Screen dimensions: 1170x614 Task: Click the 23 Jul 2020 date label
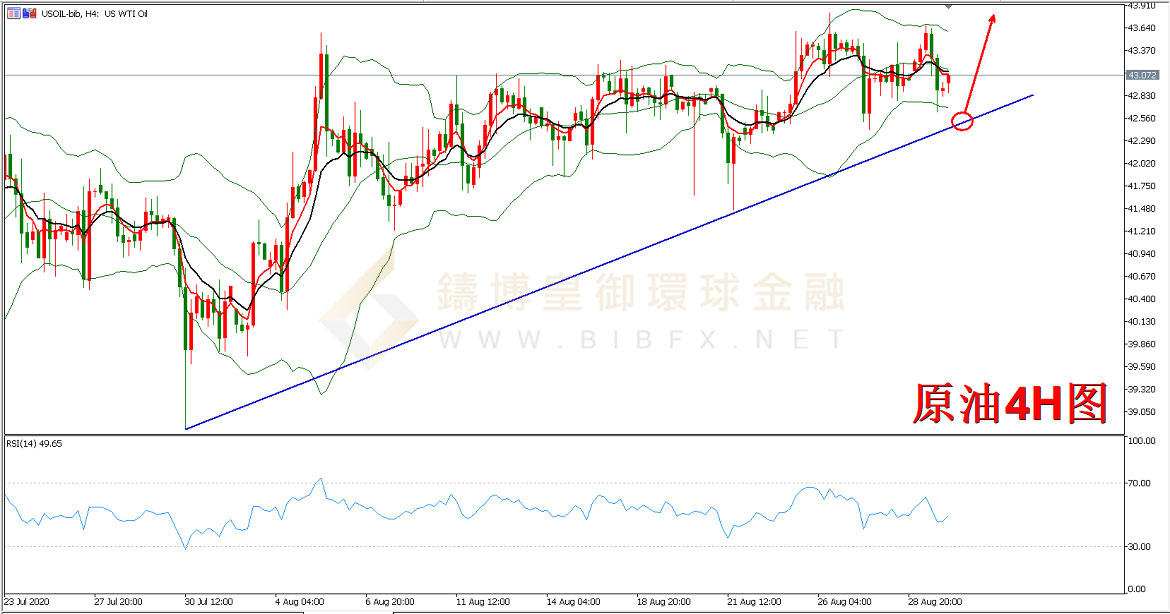(27, 603)
